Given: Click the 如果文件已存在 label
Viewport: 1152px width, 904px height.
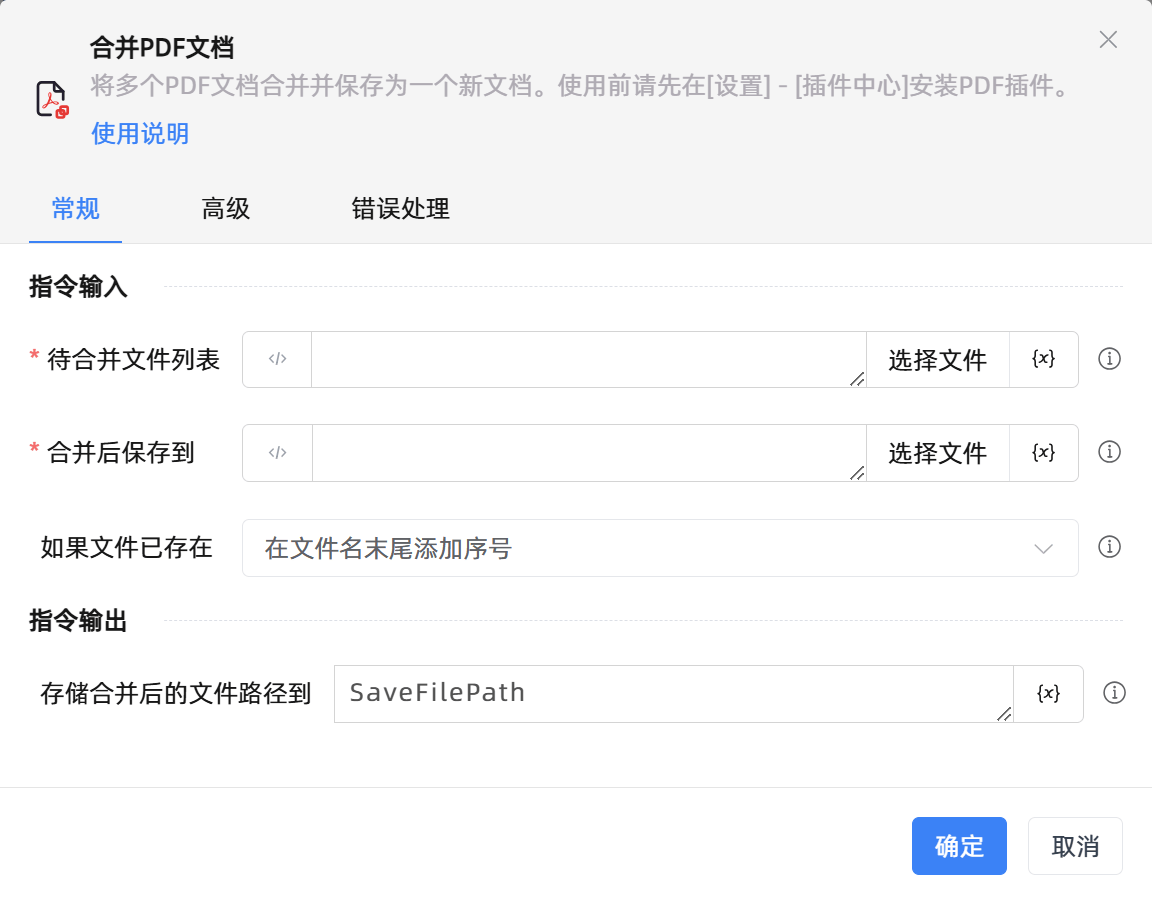Looking at the screenshot, I should 126,548.
